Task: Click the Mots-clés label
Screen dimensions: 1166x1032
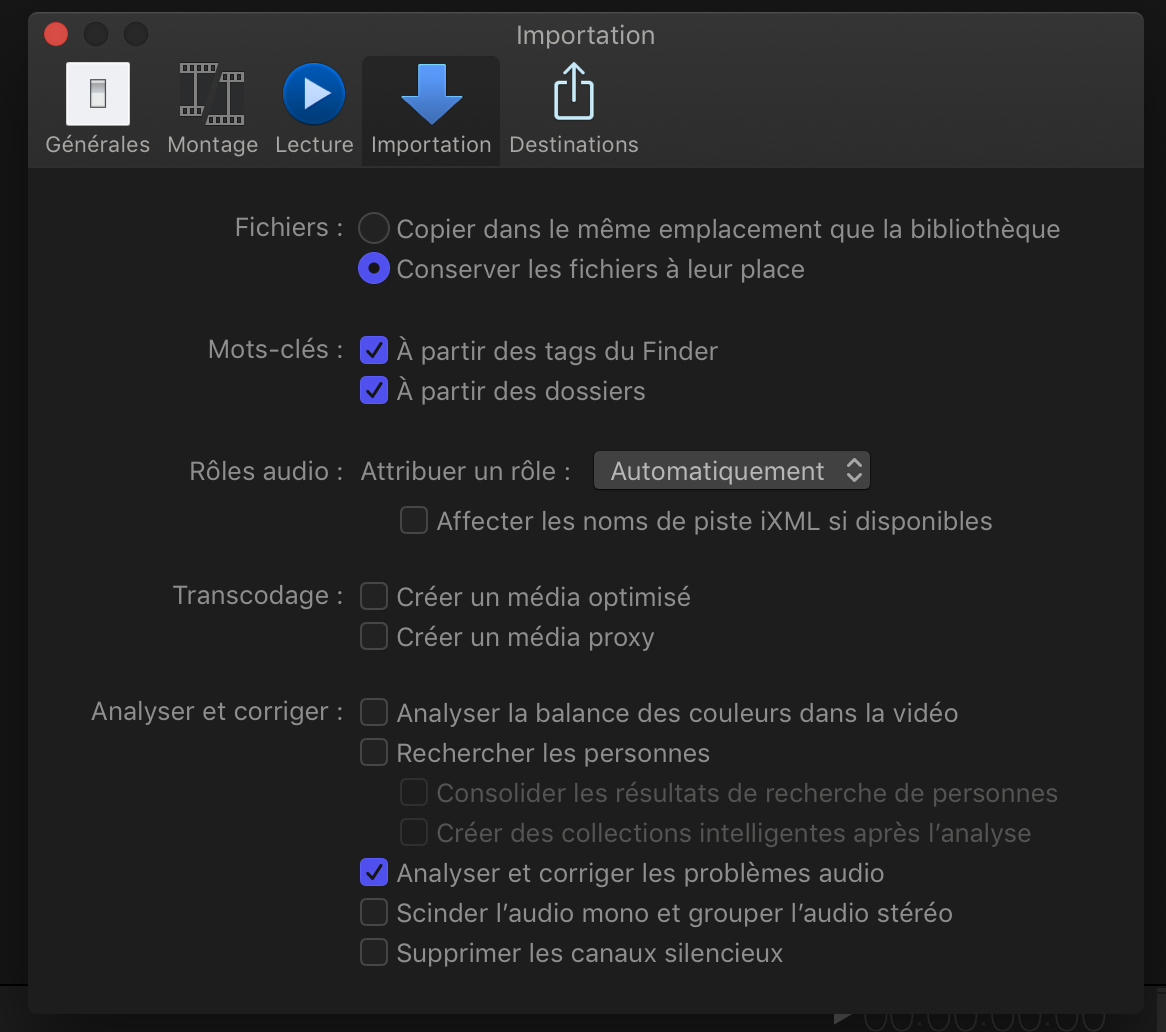Action: (275, 349)
